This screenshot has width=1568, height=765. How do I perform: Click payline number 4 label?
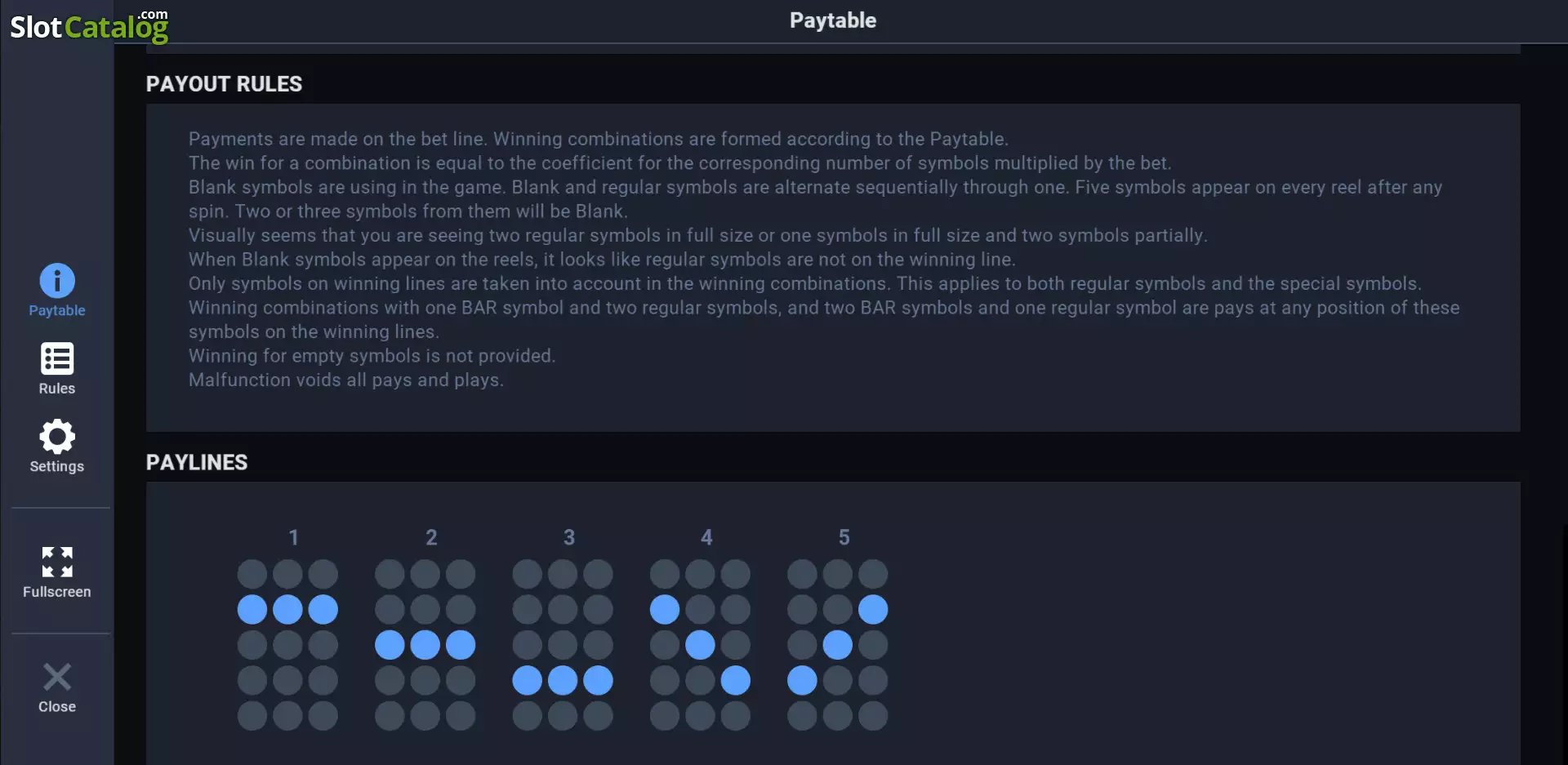pyautogui.click(x=706, y=537)
